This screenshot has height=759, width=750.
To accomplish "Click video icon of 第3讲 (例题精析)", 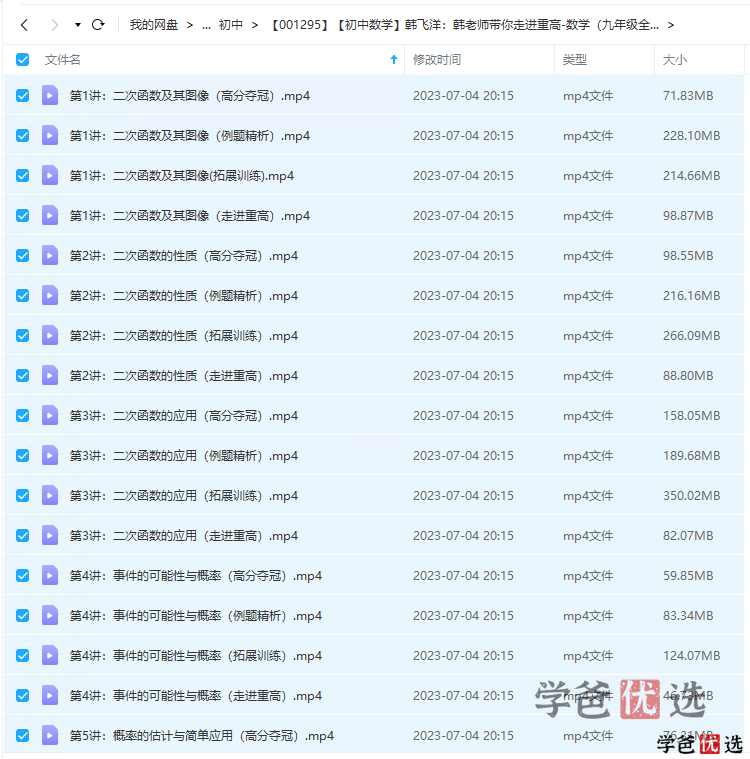I will coord(49,455).
